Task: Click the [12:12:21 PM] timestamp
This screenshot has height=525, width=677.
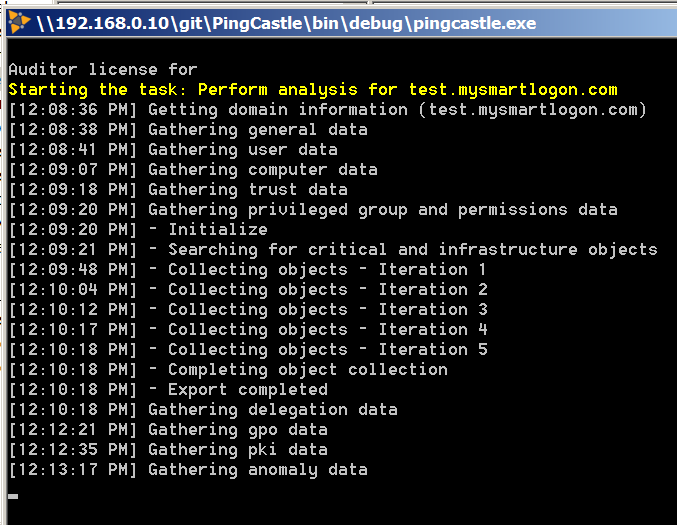Action: [73, 430]
